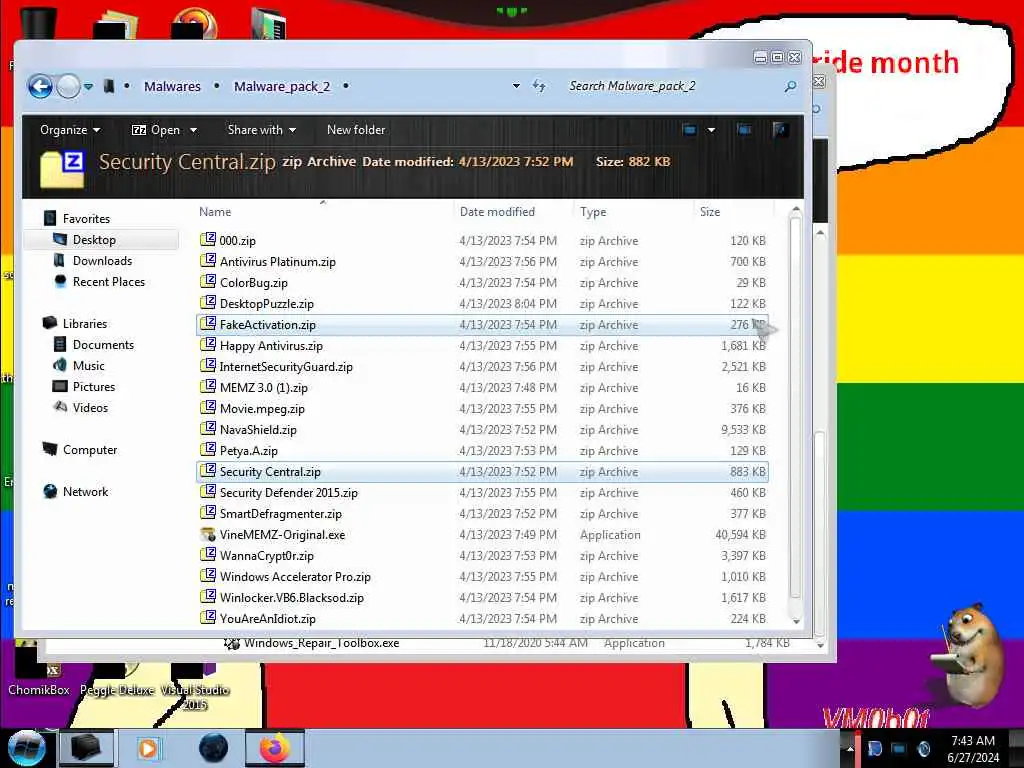Click Winlocker.VB6.Blacksod.zip file name
Image resolution: width=1024 pixels, height=768 pixels.
pyautogui.click(x=292, y=598)
